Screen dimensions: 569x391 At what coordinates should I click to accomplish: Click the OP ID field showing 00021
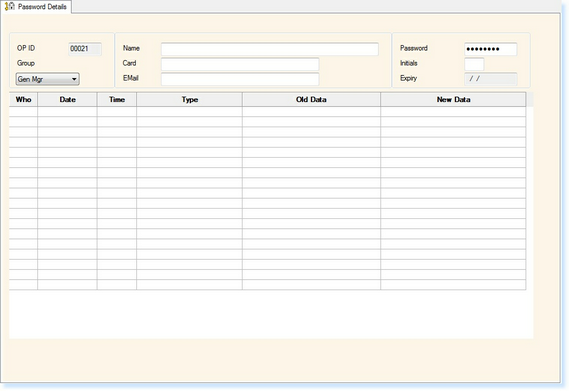point(85,49)
